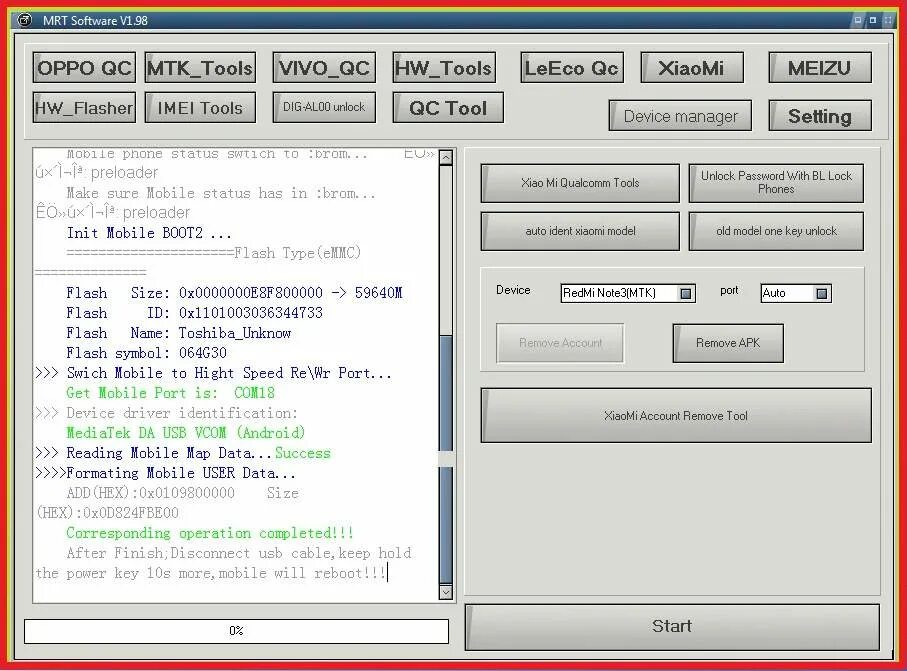Open the HW_Tools section
This screenshot has width=907, height=671.
pos(444,68)
